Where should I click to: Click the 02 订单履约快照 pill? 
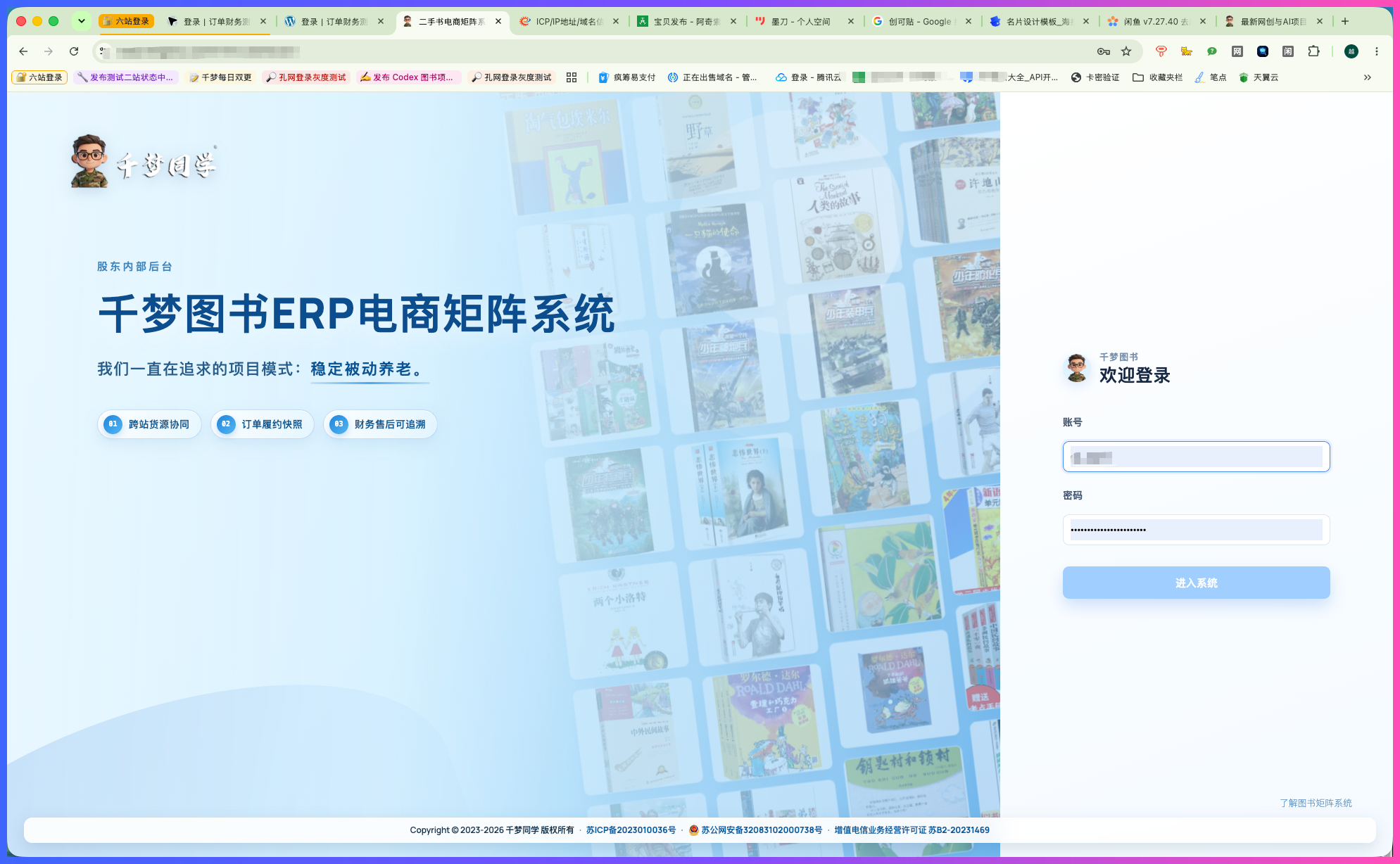[263, 424]
